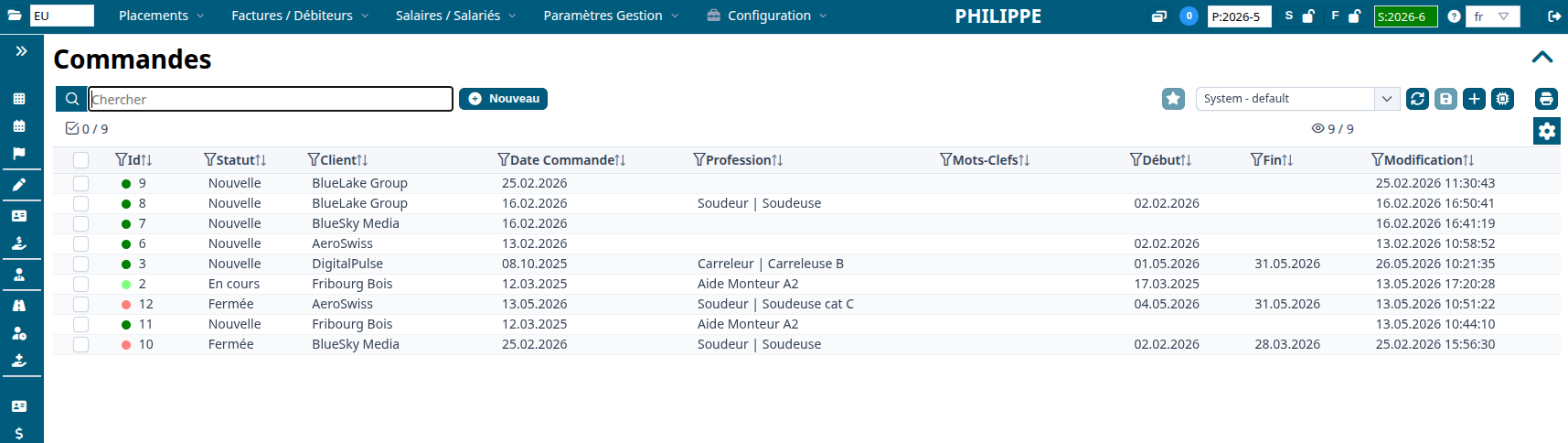The height and width of the screenshot is (443, 1568).
Task: Expand the left sidebar with double chevron
Action: click(21, 51)
